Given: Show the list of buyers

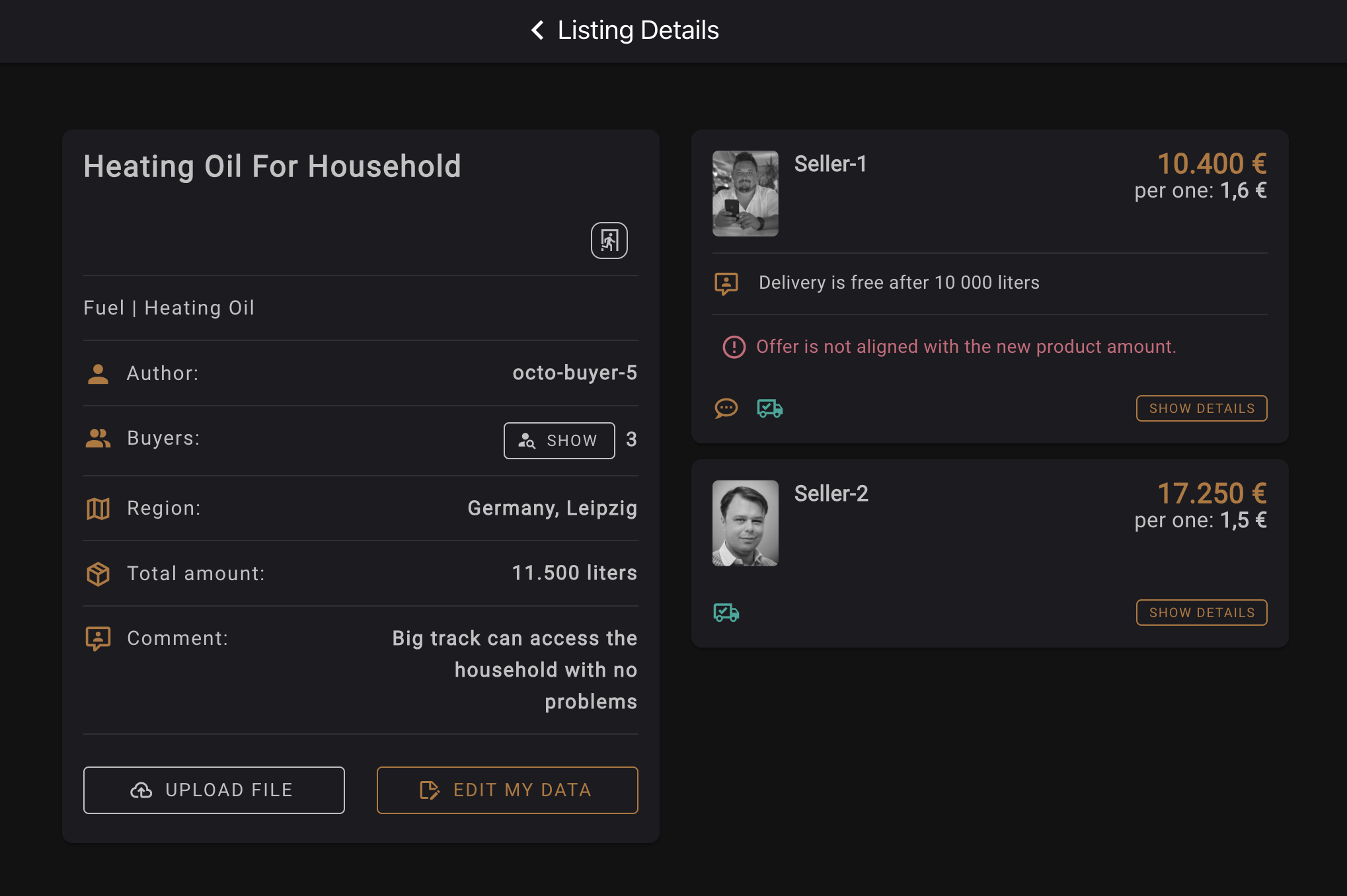Looking at the screenshot, I should click(x=559, y=441).
